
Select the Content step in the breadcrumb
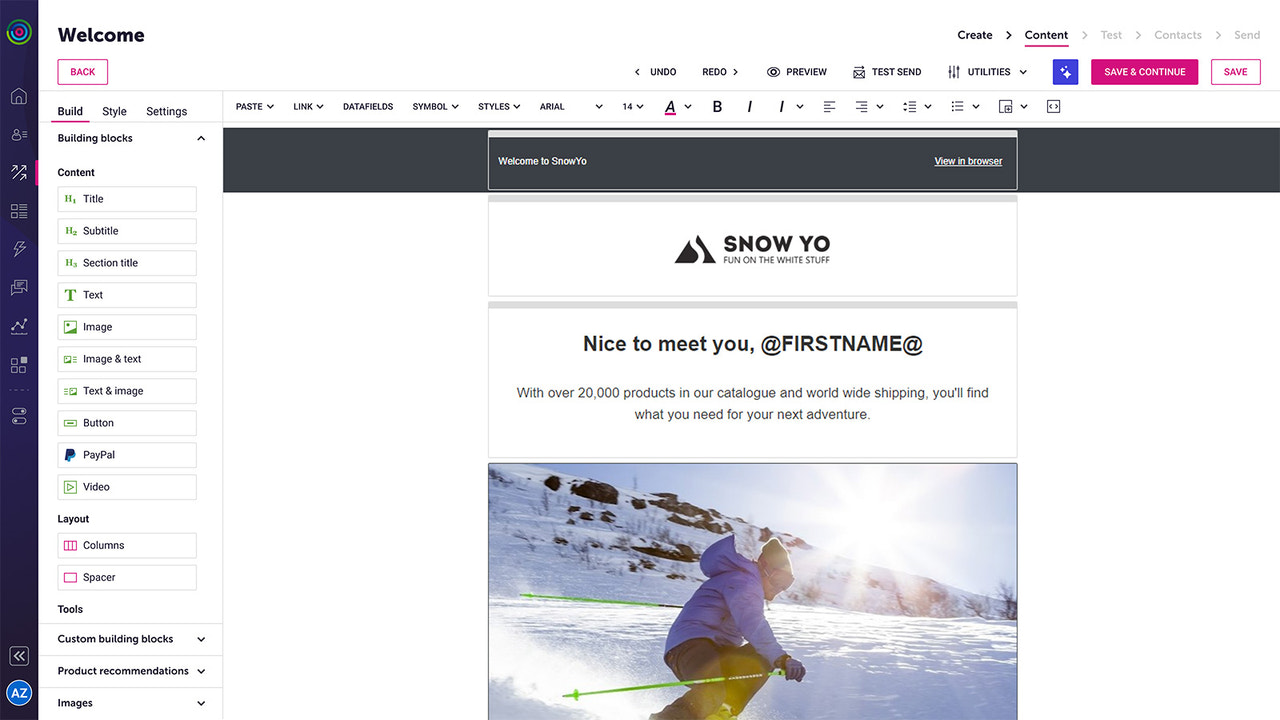(1046, 34)
